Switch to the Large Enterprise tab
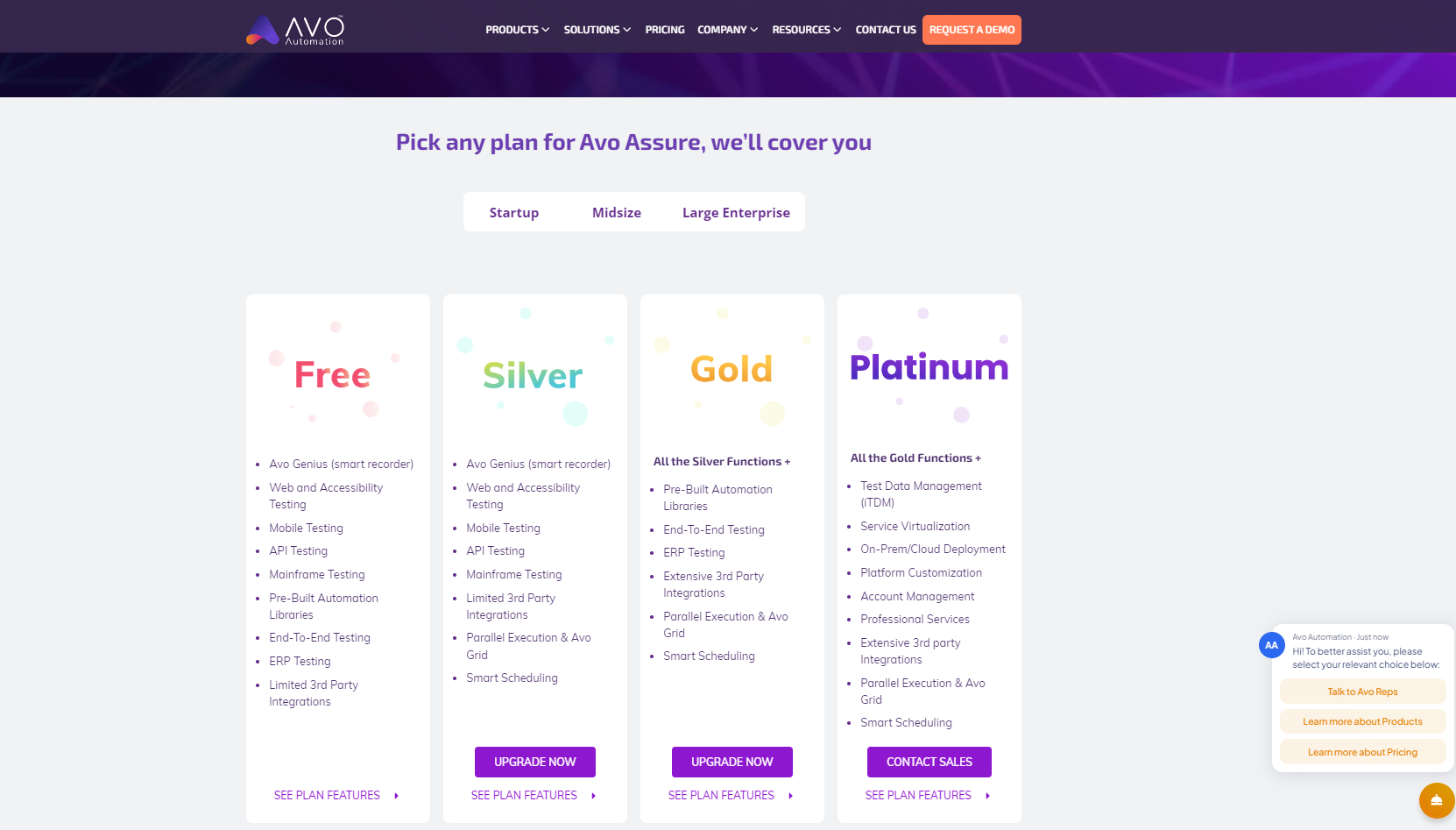1456x830 pixels. point(736,212)
